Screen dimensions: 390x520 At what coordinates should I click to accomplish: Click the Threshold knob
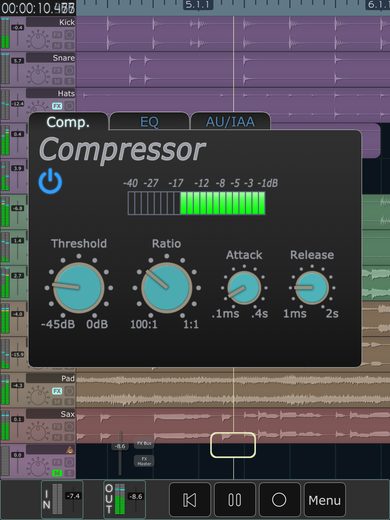[79, 288]
